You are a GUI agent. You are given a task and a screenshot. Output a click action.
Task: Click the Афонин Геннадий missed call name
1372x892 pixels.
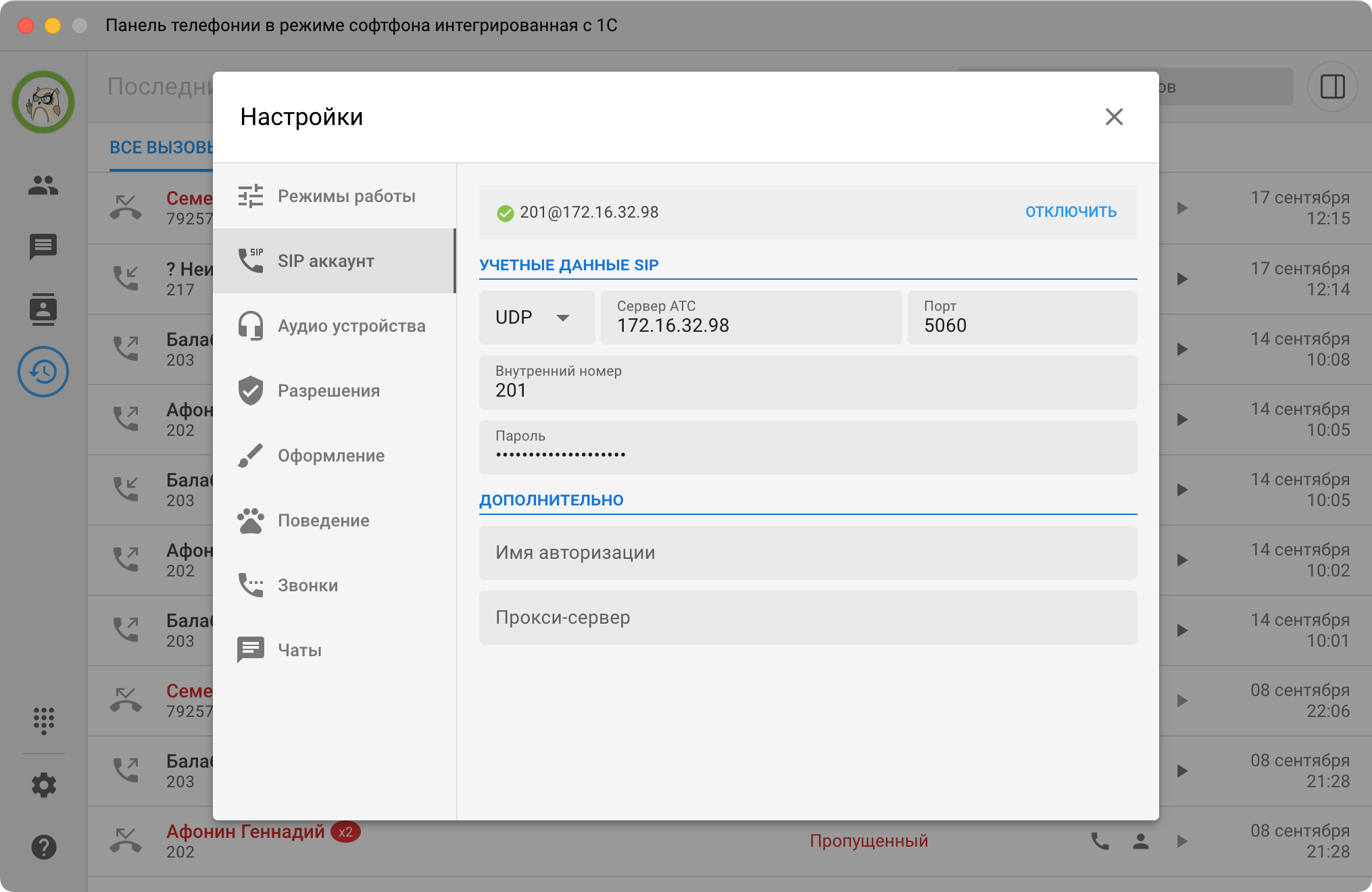coord(246,831)
